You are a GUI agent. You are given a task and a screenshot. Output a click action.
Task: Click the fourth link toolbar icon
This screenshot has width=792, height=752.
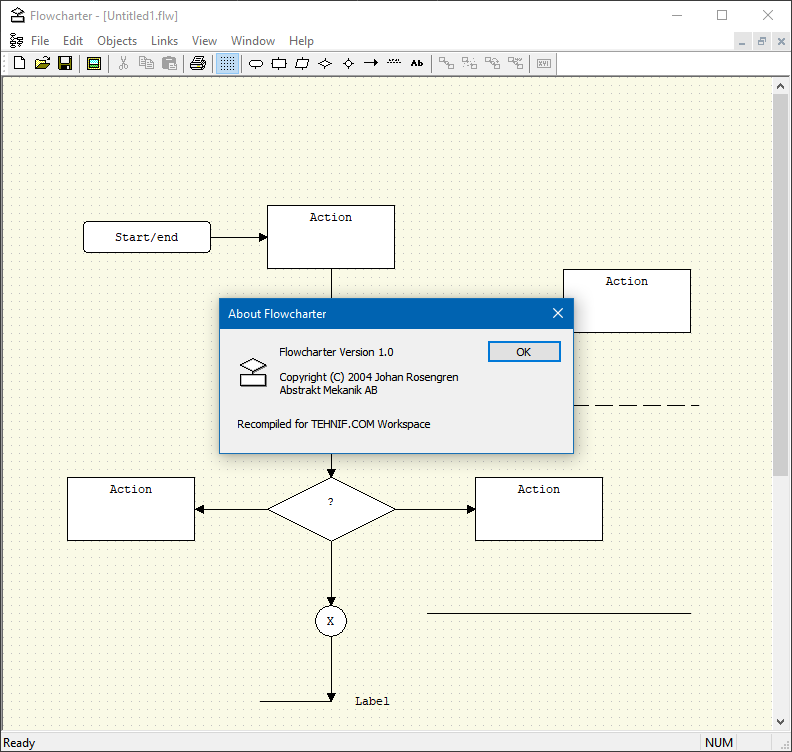pyautogui.click(x=516, y=63)
